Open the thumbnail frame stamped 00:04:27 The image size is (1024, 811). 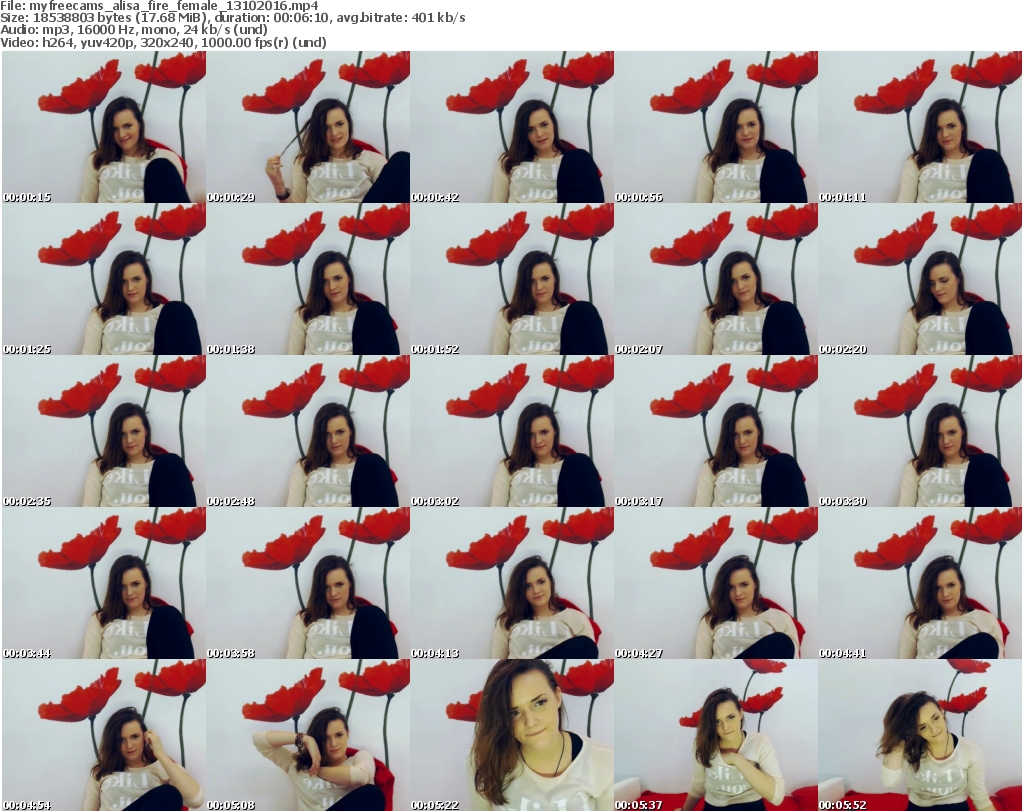[716, 583]
